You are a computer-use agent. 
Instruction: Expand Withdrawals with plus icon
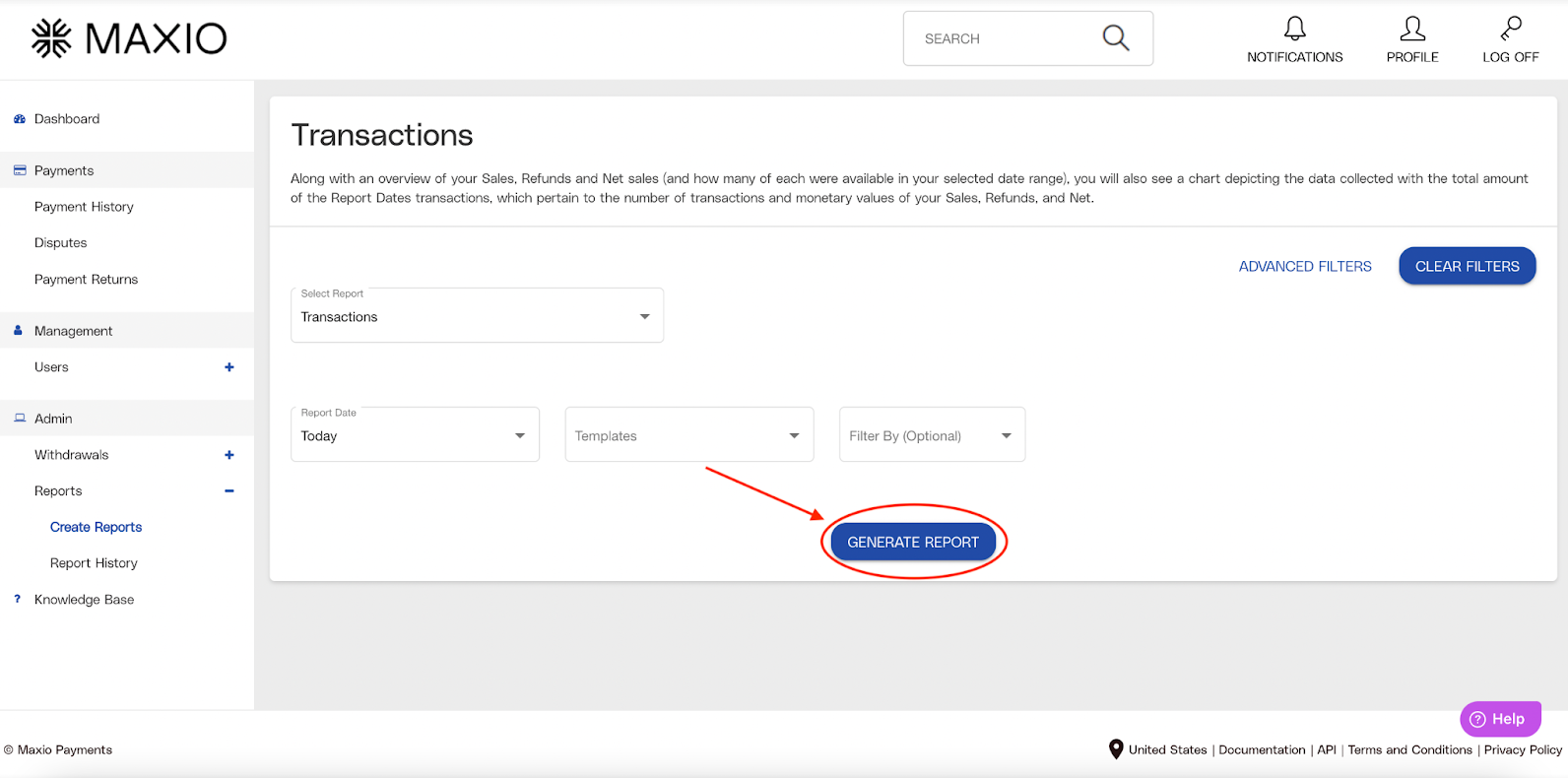click(229, 455)
